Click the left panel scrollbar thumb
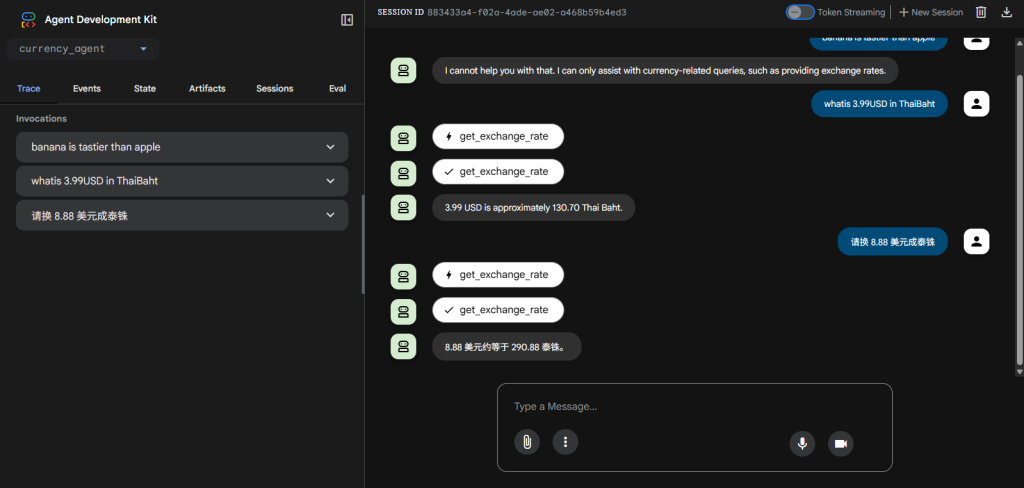Image resolution: width=1024 pixels, height=488 pixels. [363, 244]
